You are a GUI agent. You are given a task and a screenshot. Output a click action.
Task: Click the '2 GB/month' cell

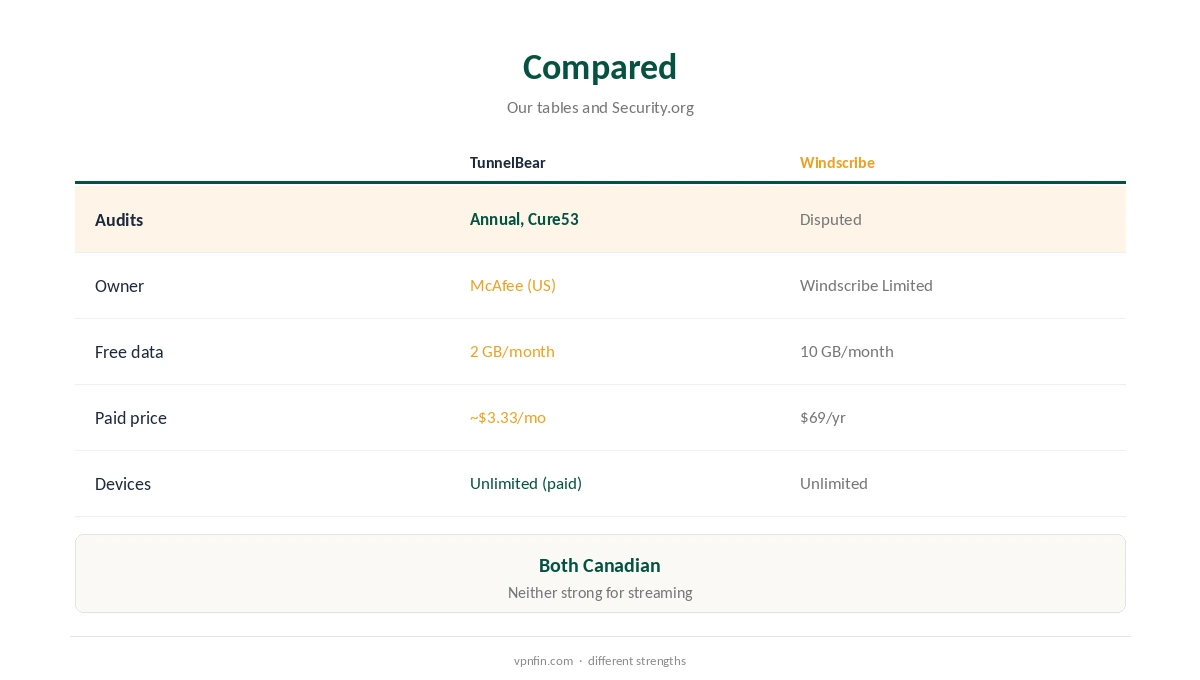click(x=512, y=351)
